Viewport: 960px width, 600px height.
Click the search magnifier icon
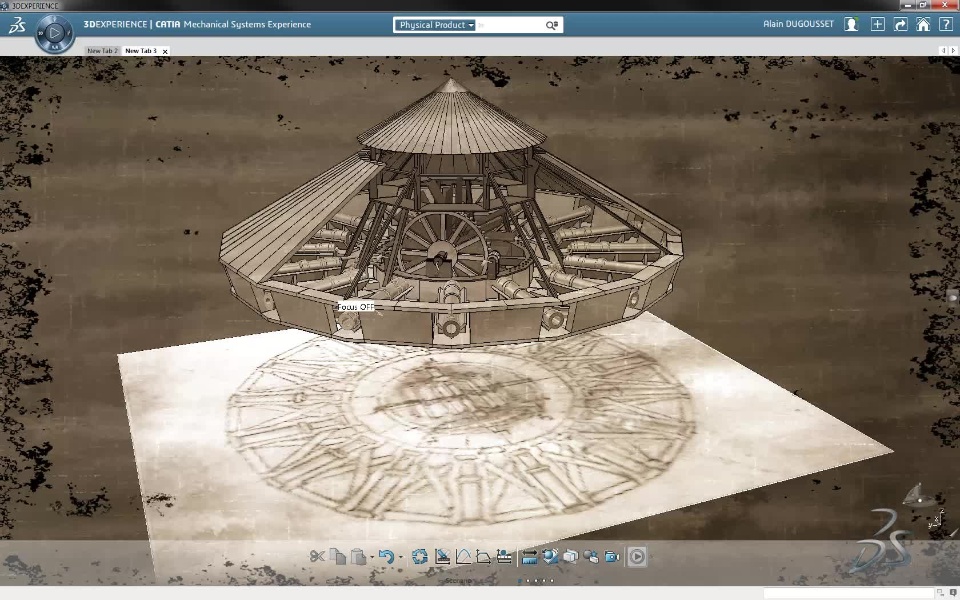point(552,25)
